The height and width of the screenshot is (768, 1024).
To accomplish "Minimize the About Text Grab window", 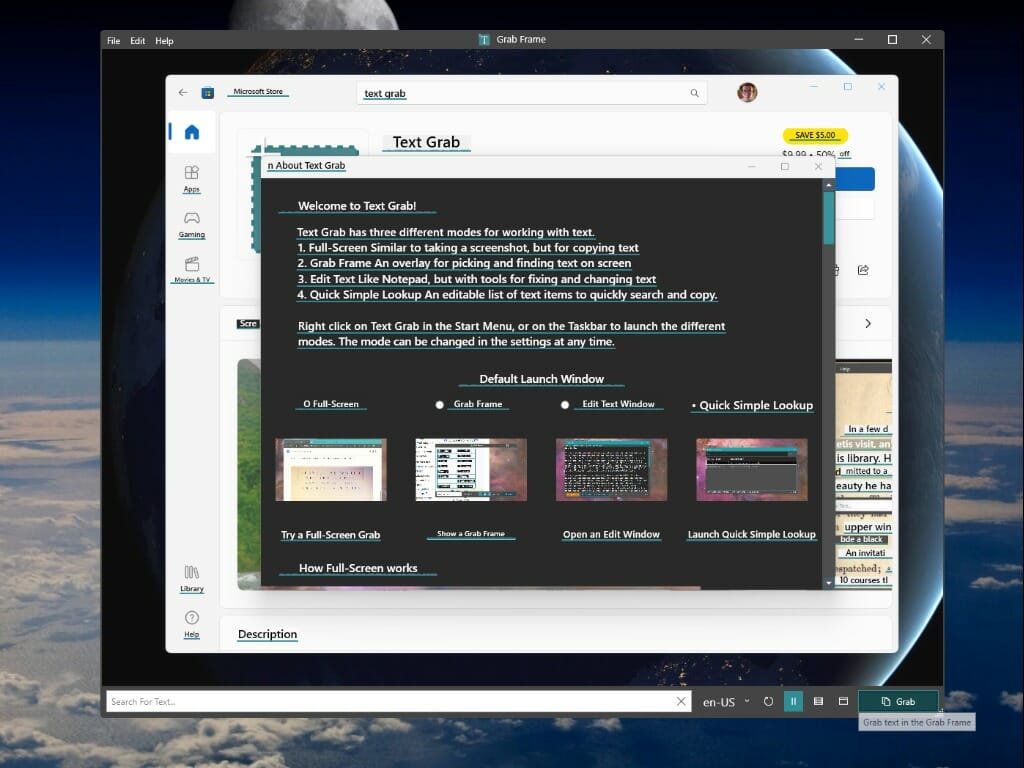I will pyautogui.click(x=752, y=167).
